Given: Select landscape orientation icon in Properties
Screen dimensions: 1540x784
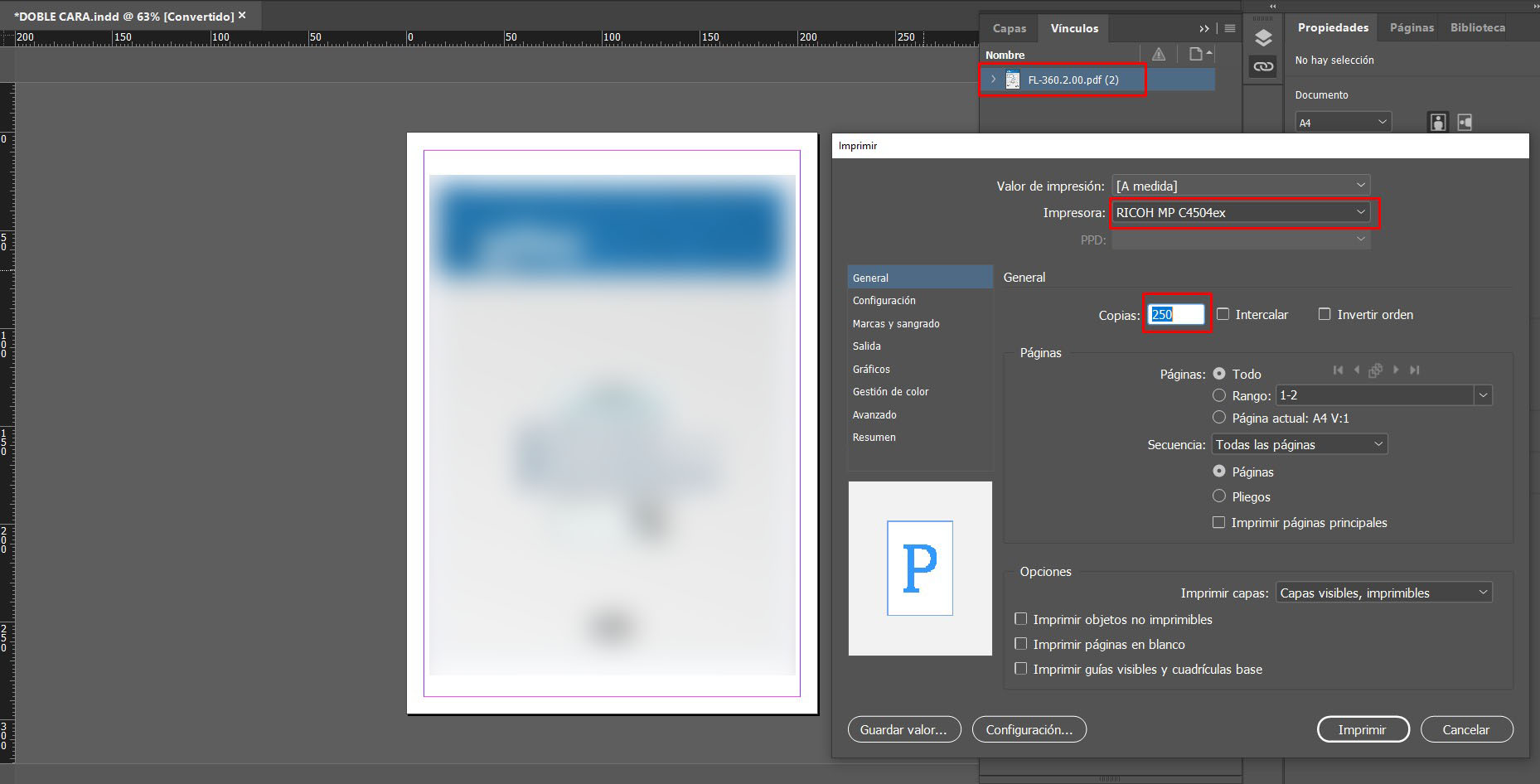Looking at the screenshot, I should click(1465, 123).
